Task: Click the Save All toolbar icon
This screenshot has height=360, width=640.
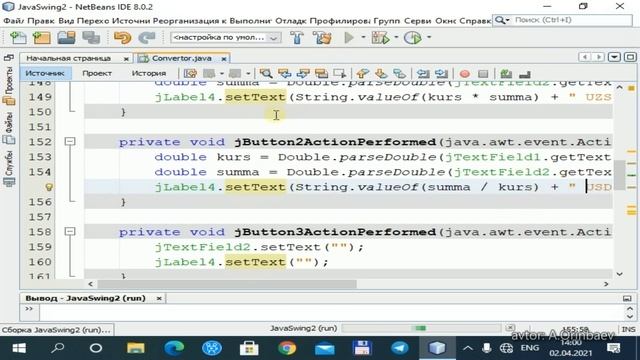Action: pyautogui.click(x=91, y=38)
